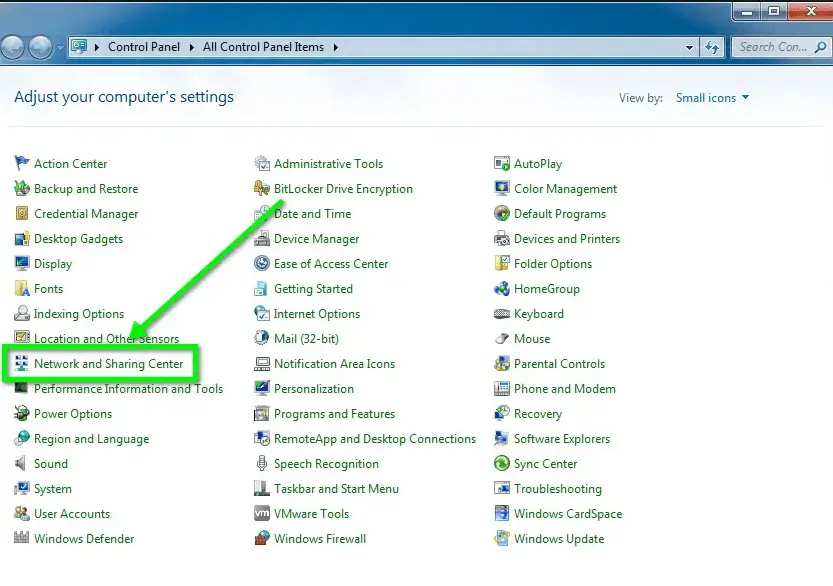Open the Power Options icon
Image resolution: width=833 pixels, height=586 pixels.
[x=22, y=413]
